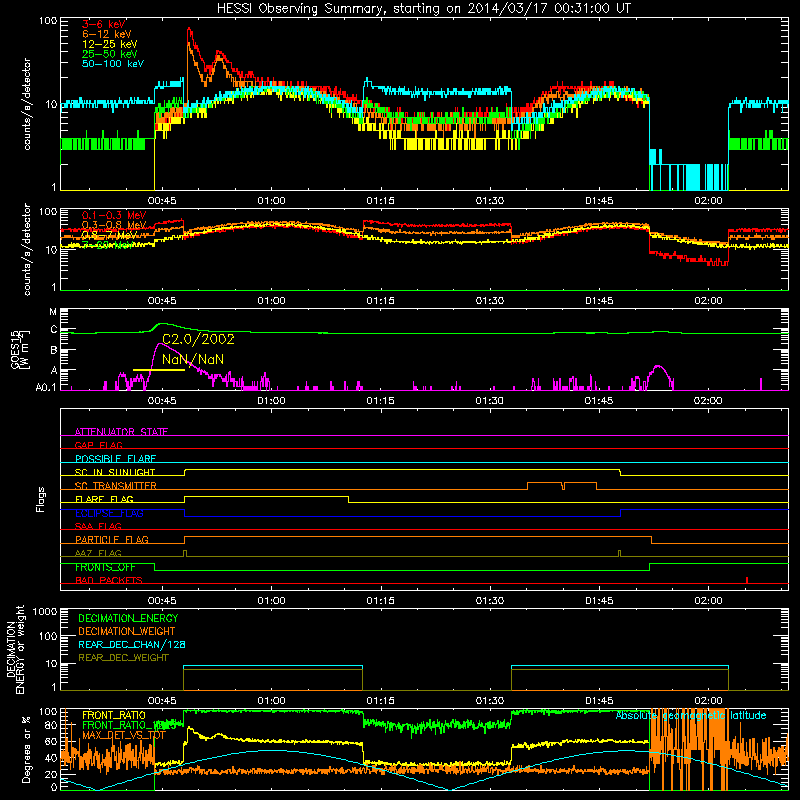Viewport: 800px width, 800px height.
Task: Select the 50-100 keV legend entry
Action: (113, 64)
